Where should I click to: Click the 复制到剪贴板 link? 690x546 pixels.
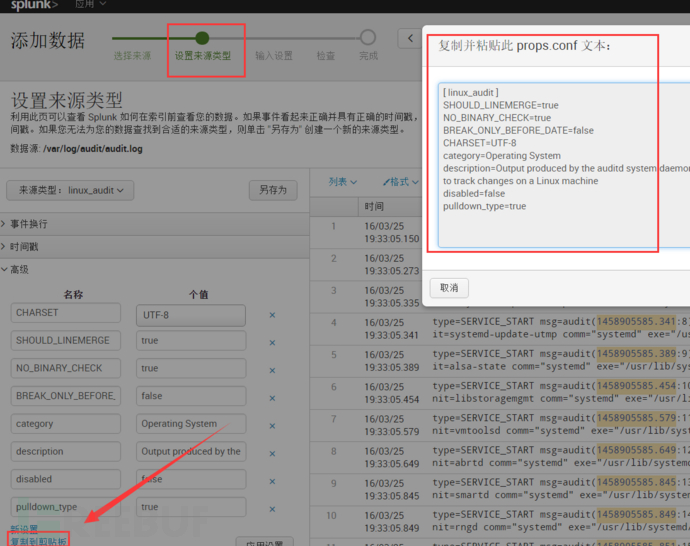click(x=39, y=541)
